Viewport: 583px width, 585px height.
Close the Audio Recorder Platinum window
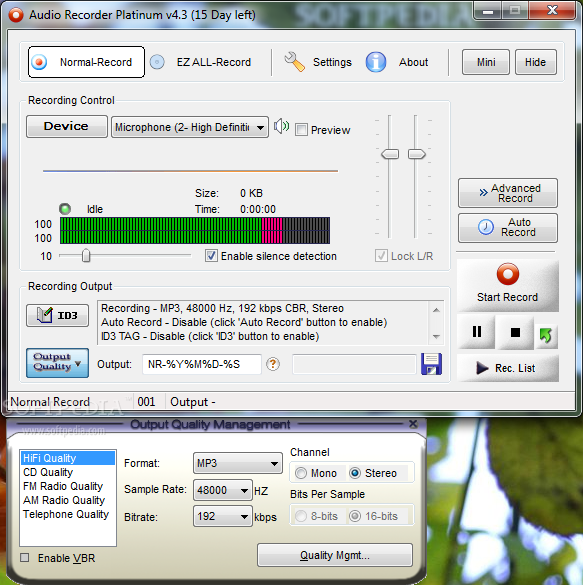coord(552,10)
